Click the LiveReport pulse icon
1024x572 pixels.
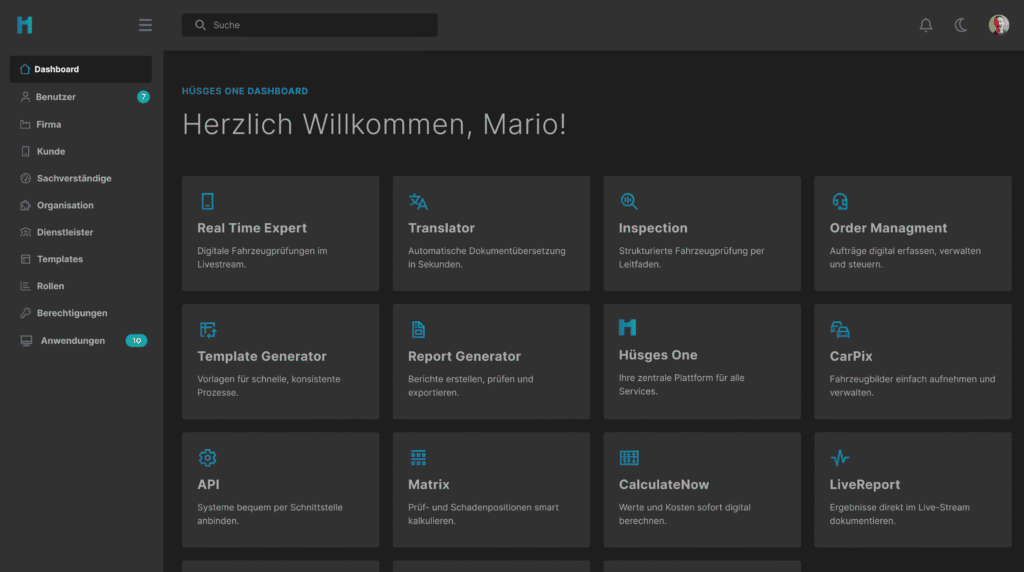tap(840, 458)
